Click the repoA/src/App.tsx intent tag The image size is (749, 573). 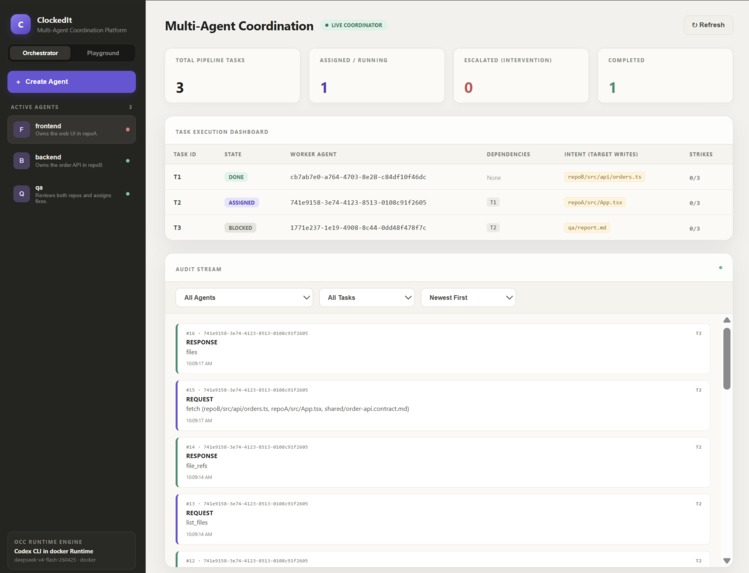click(x=595, y=202)
